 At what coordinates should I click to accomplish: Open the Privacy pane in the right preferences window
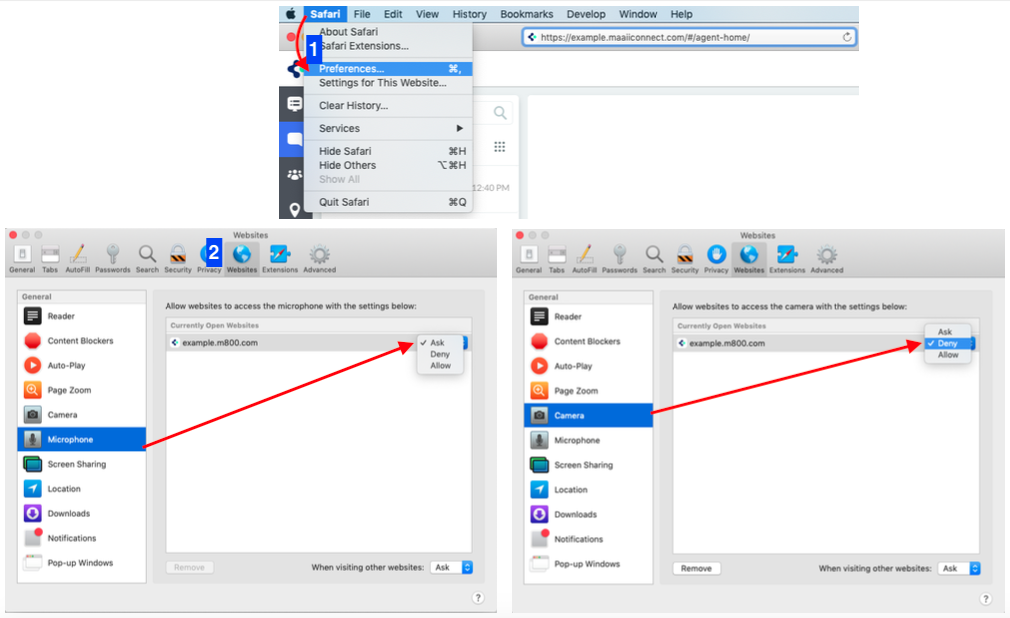point(716,258)
